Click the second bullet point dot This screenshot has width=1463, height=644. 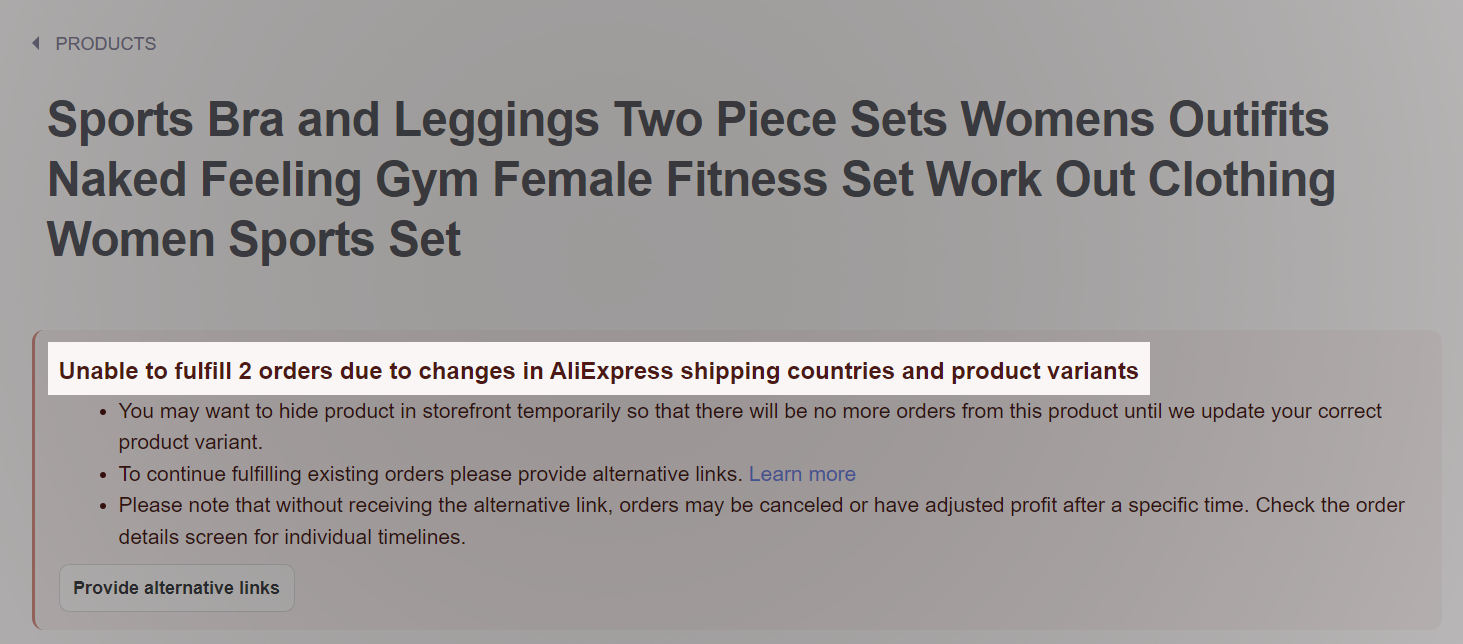pyautogui.click(x=103, y=474)
